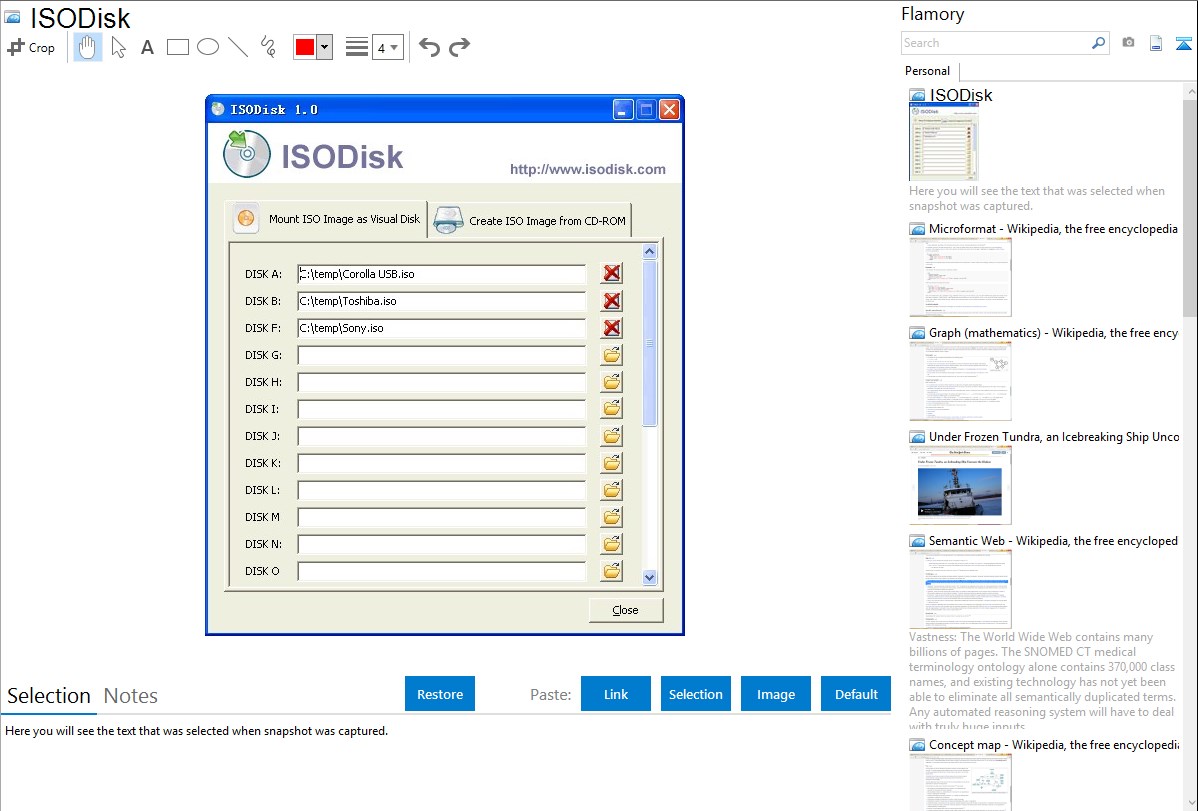Unmount DISK B with red X icon
This screenshot has height=811, width=1198.
pos(611,300)
